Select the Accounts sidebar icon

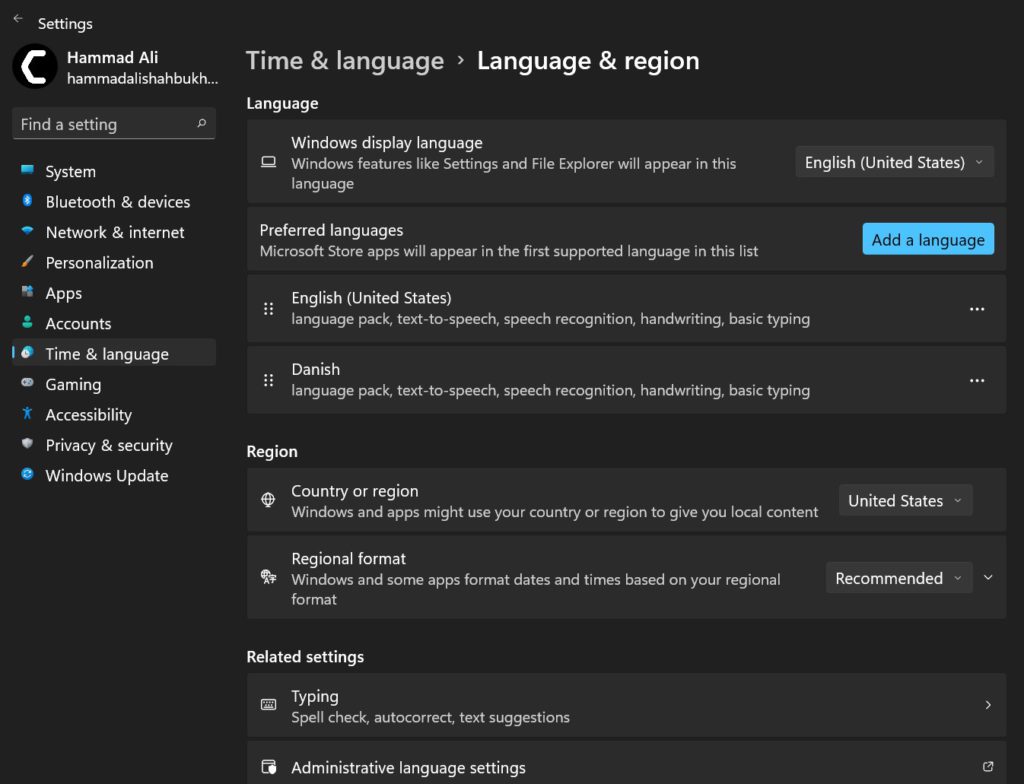(x=27, y=323)
